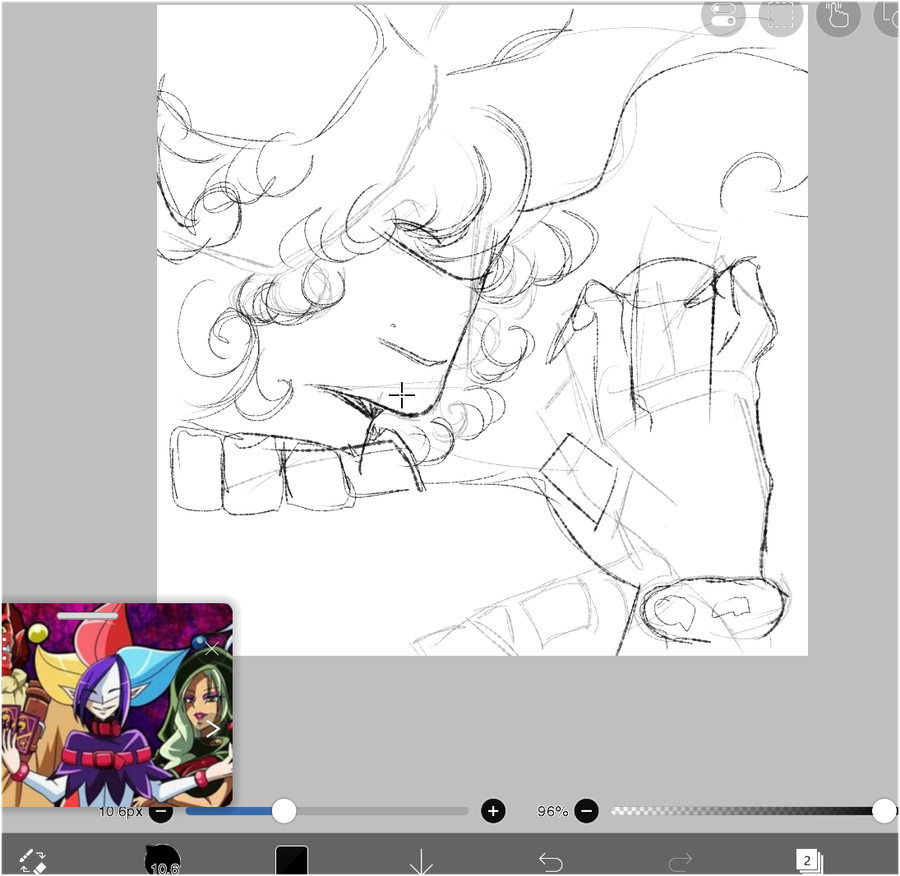The image size is (900, 876).
Task: Open the selection area tool
Action: point(781,15)
